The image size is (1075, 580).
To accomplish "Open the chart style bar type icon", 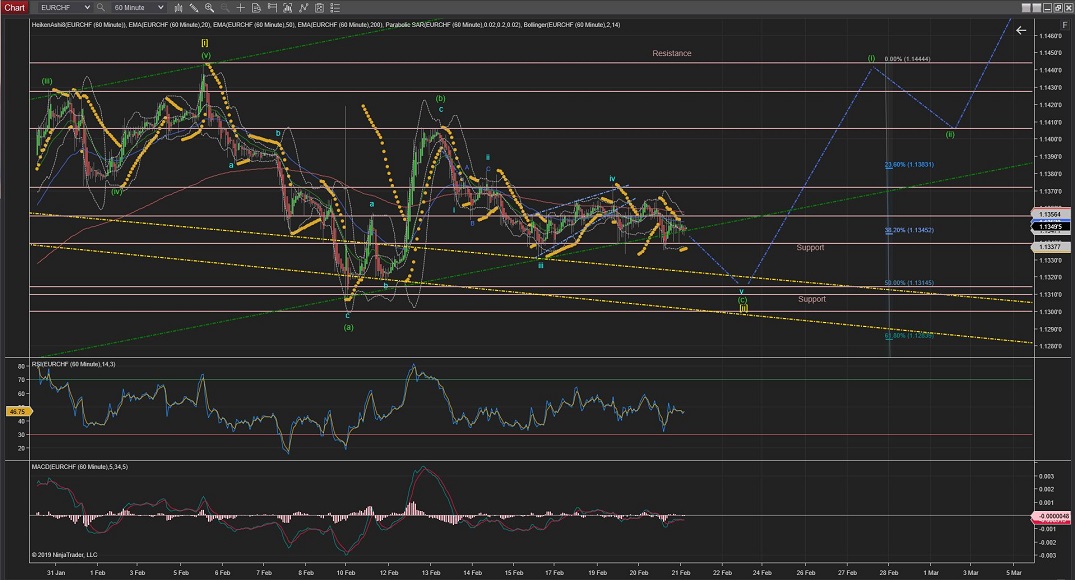I will point(178,7).
